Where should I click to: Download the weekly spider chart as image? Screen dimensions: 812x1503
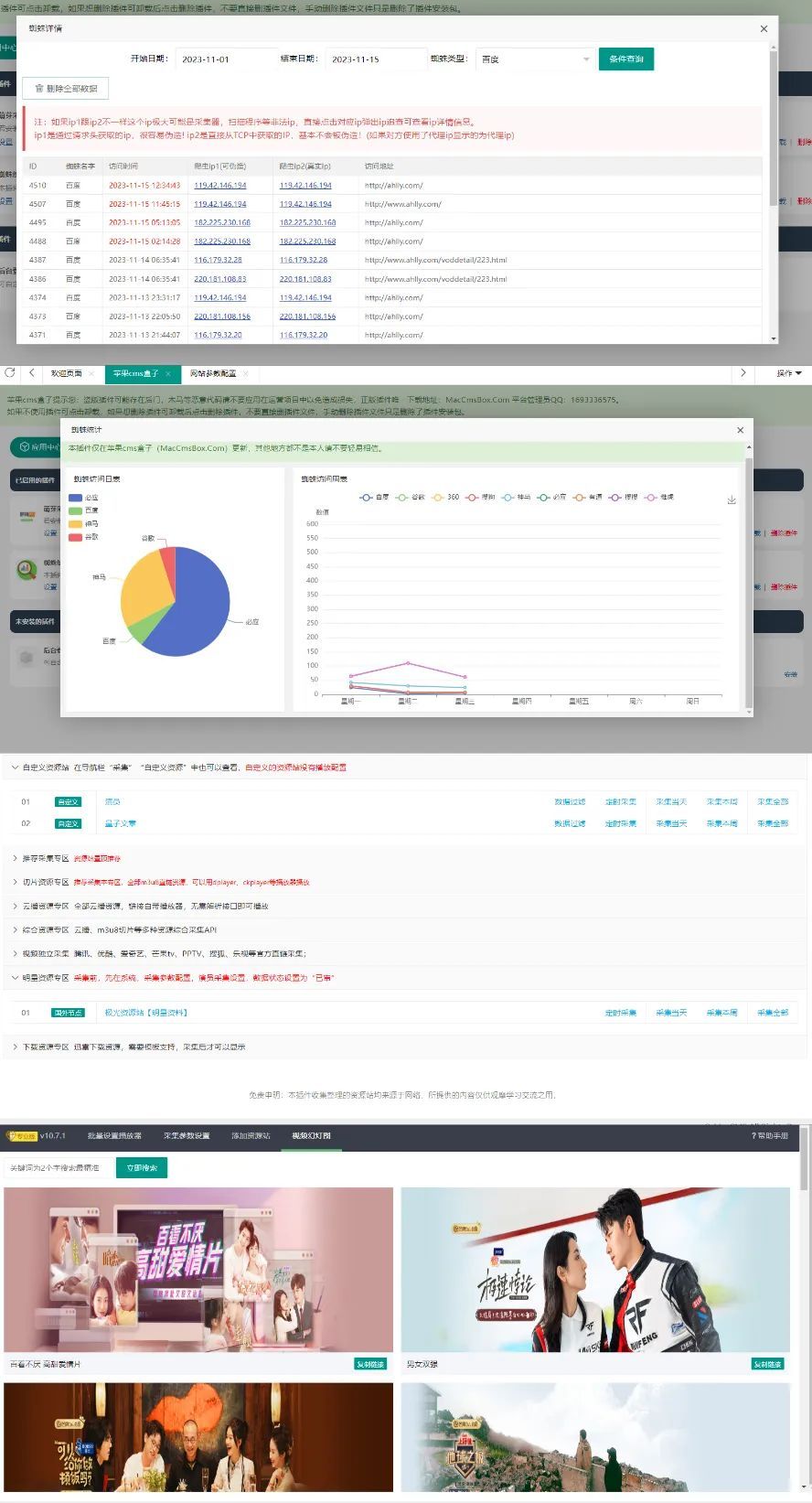(x=732, y=500)
